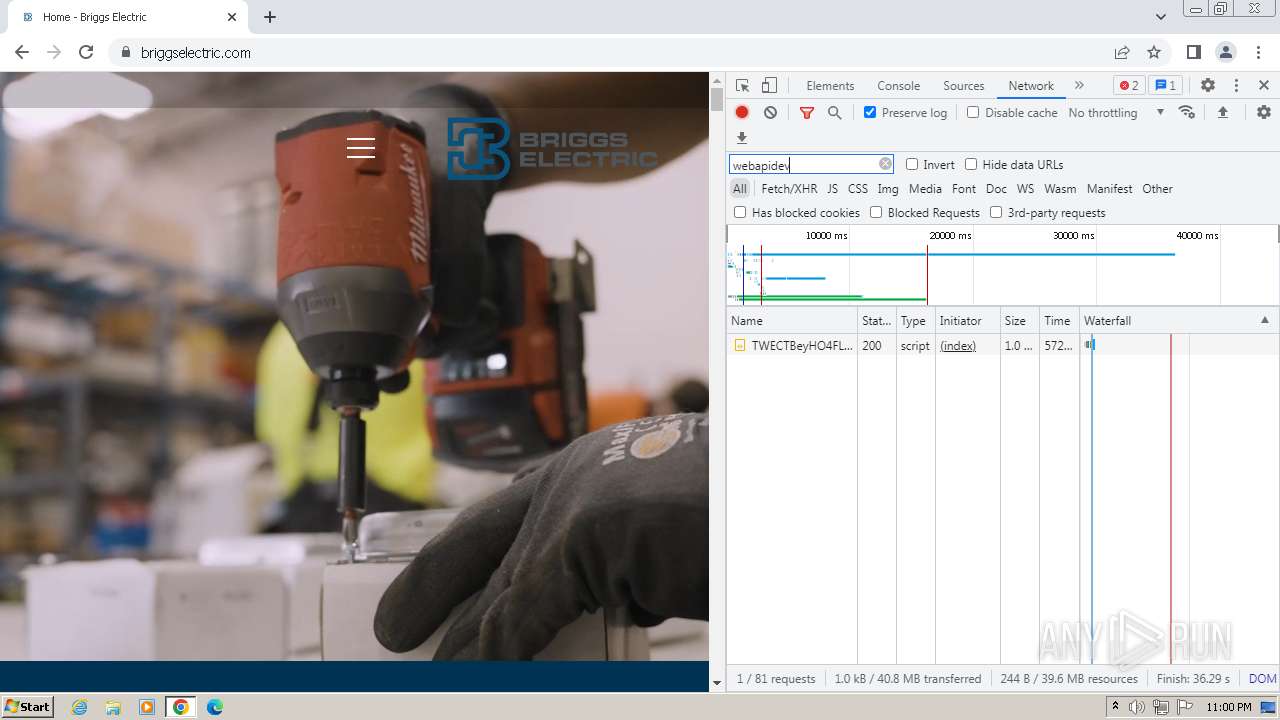Filter requests by Img type

(888, 189)
